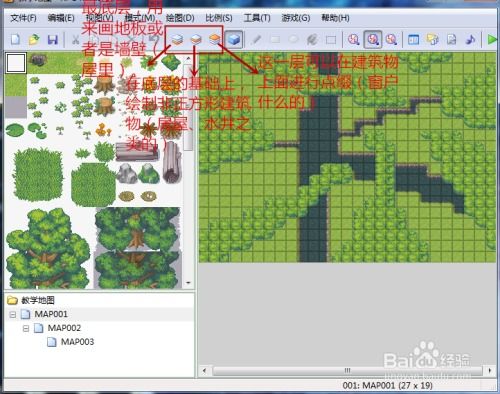The height and width of the screenshot is (394, 500).
Task: Open the resource manager icon
Action: tap(432, 40)
